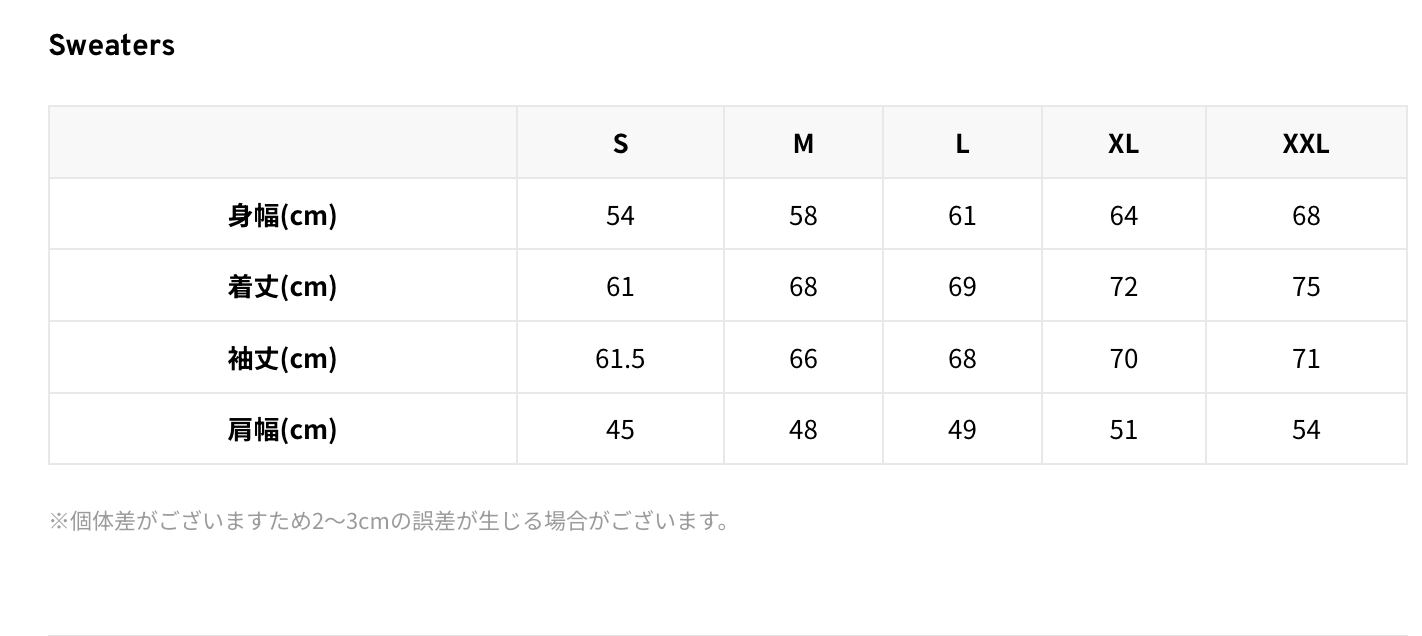Select the 着丈(cm) row label
Viewport: 1422px width, 636px height.
282,286
